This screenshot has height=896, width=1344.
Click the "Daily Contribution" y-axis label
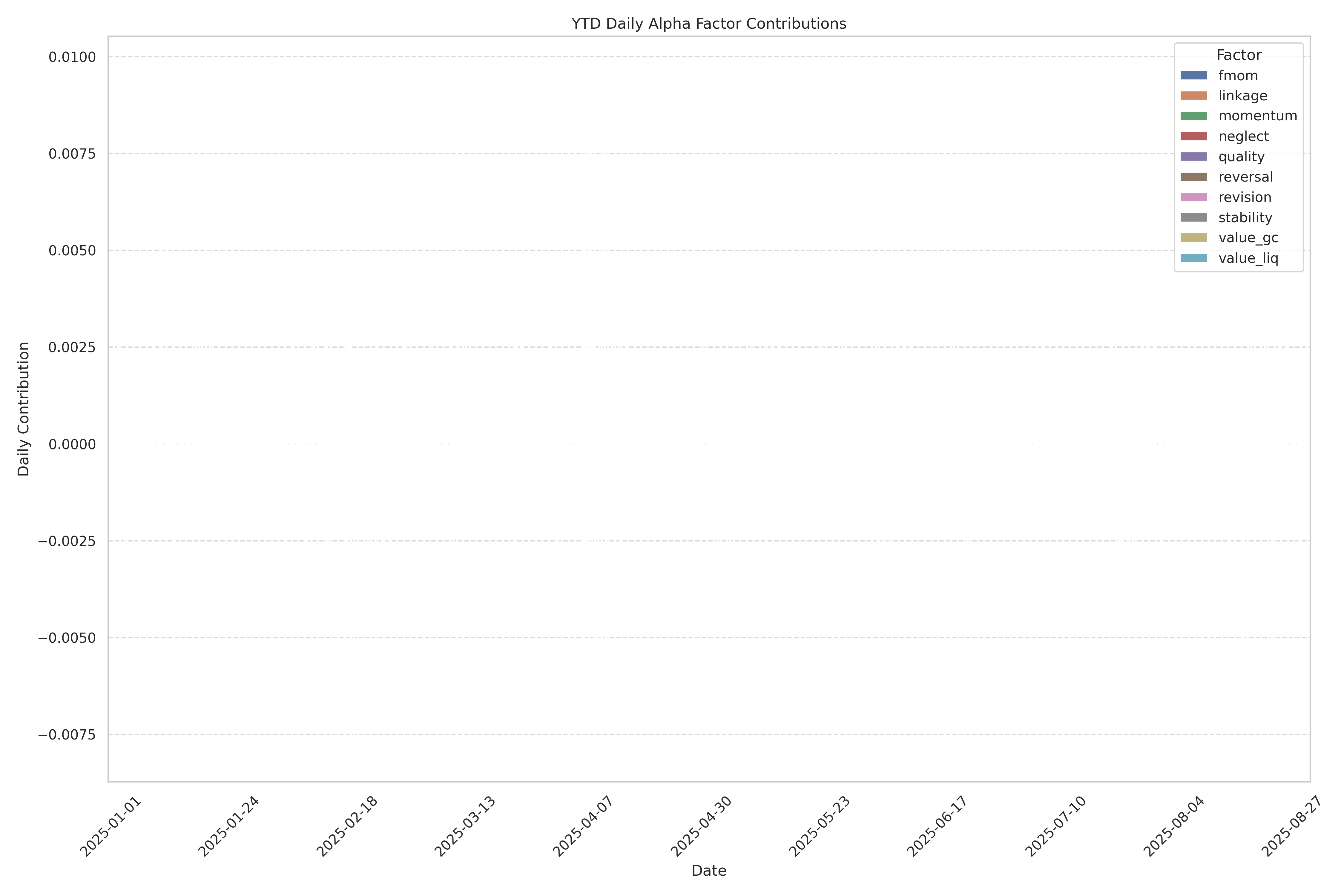[23, 409]
